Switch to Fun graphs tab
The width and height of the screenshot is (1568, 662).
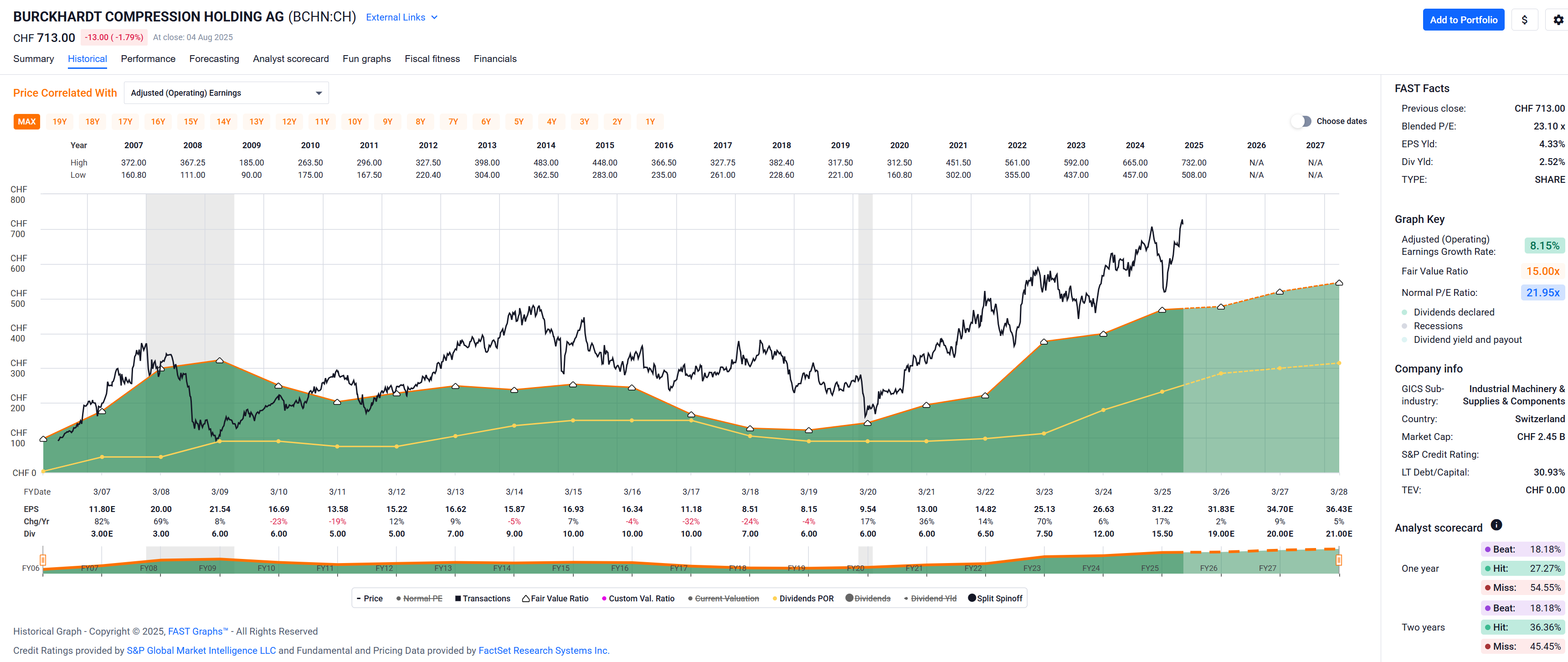coord(366,58)
